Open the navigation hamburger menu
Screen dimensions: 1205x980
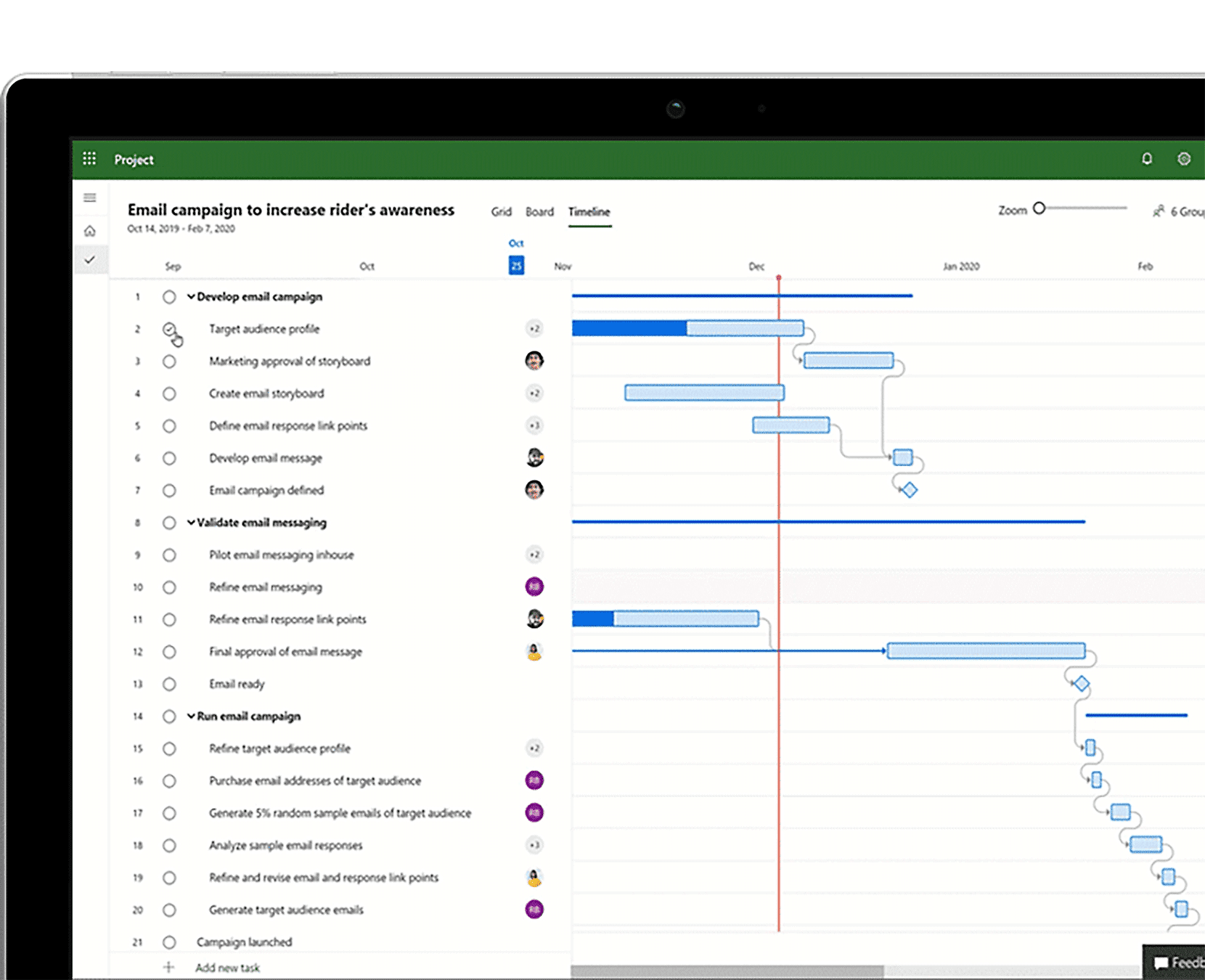(90, 197)
